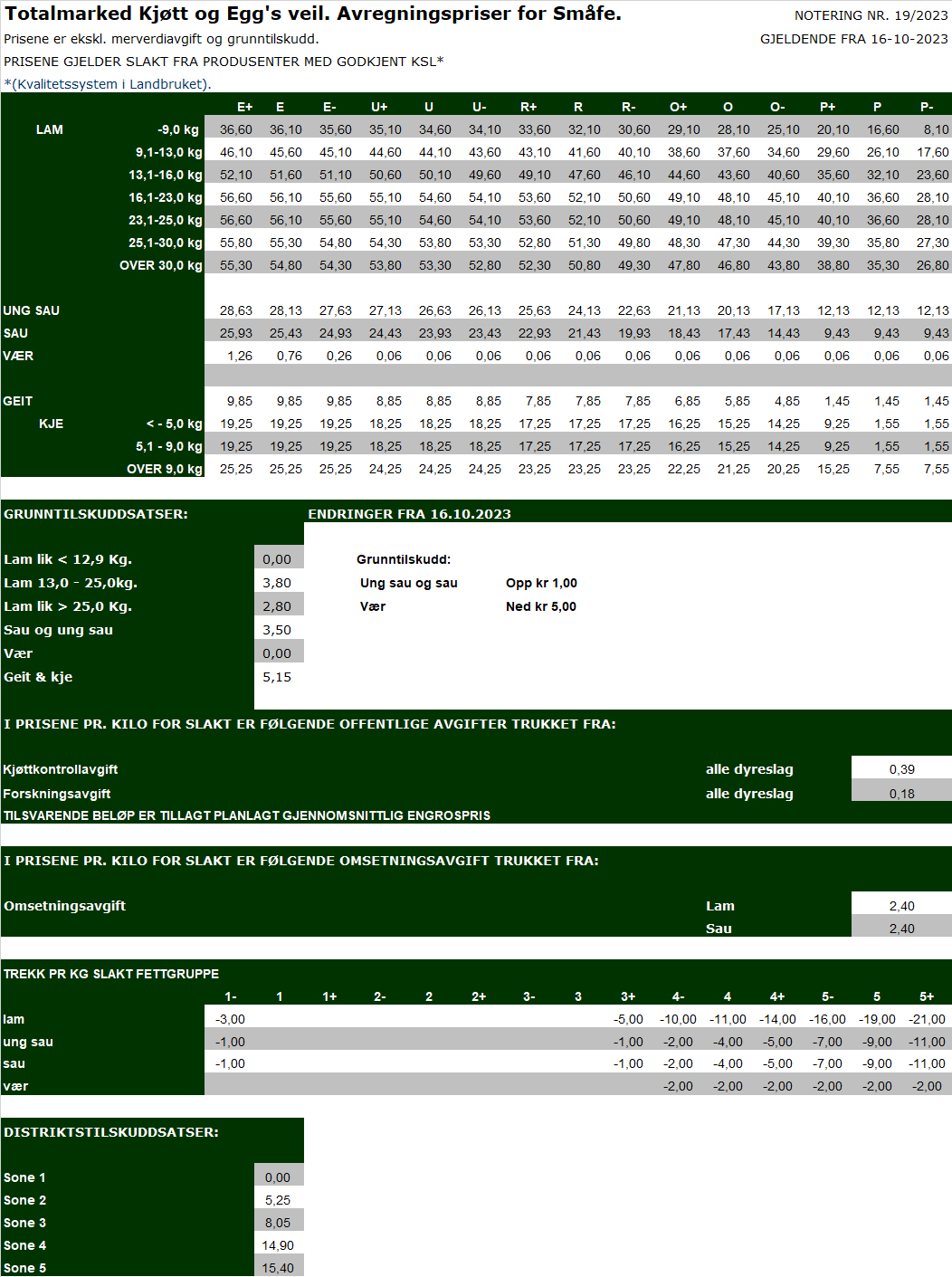
Task: Click the 'GRUNNTILSKUDDSATSER:' section heading
Action: (x=96, y=514)
